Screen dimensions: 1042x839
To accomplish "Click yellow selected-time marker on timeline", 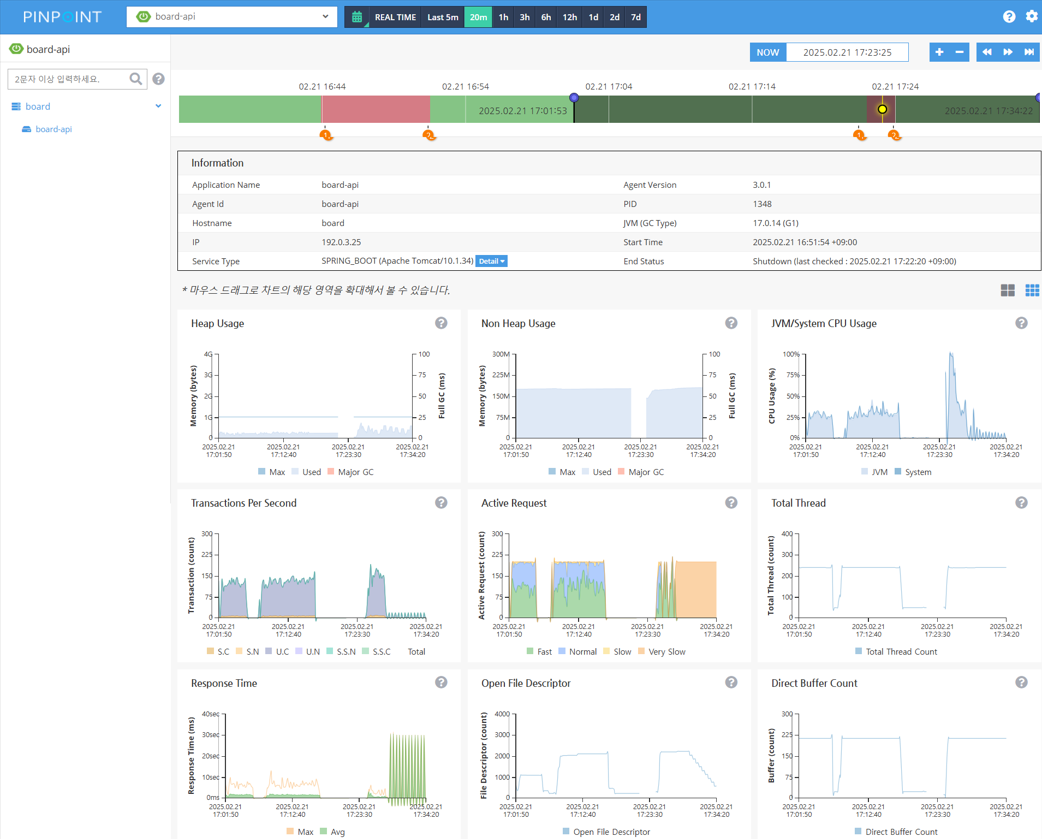I will coord(883,109).
